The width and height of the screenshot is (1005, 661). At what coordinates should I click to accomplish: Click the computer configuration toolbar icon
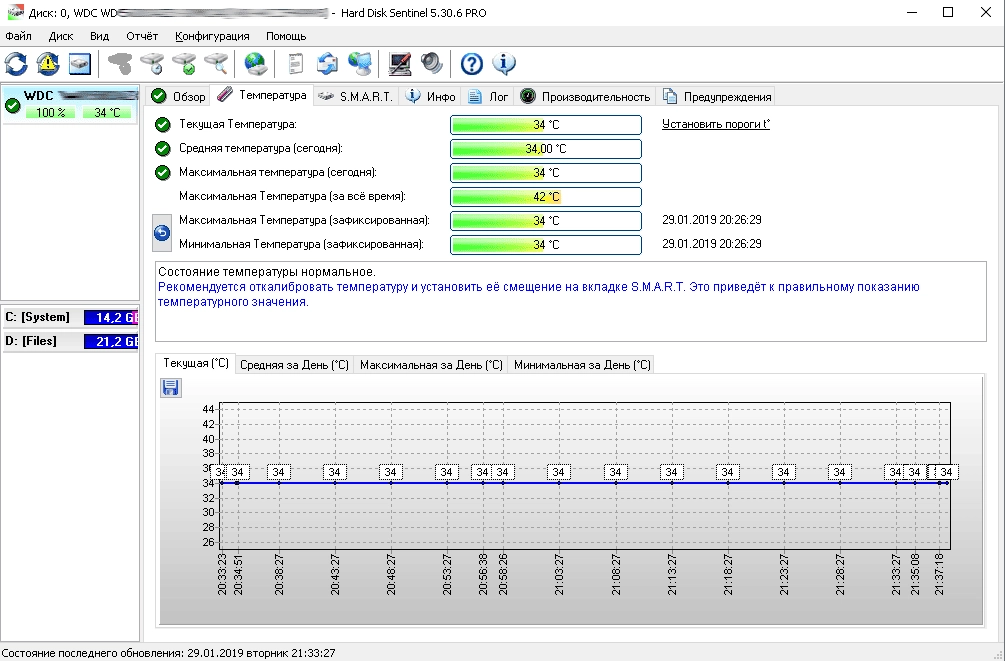399,63
